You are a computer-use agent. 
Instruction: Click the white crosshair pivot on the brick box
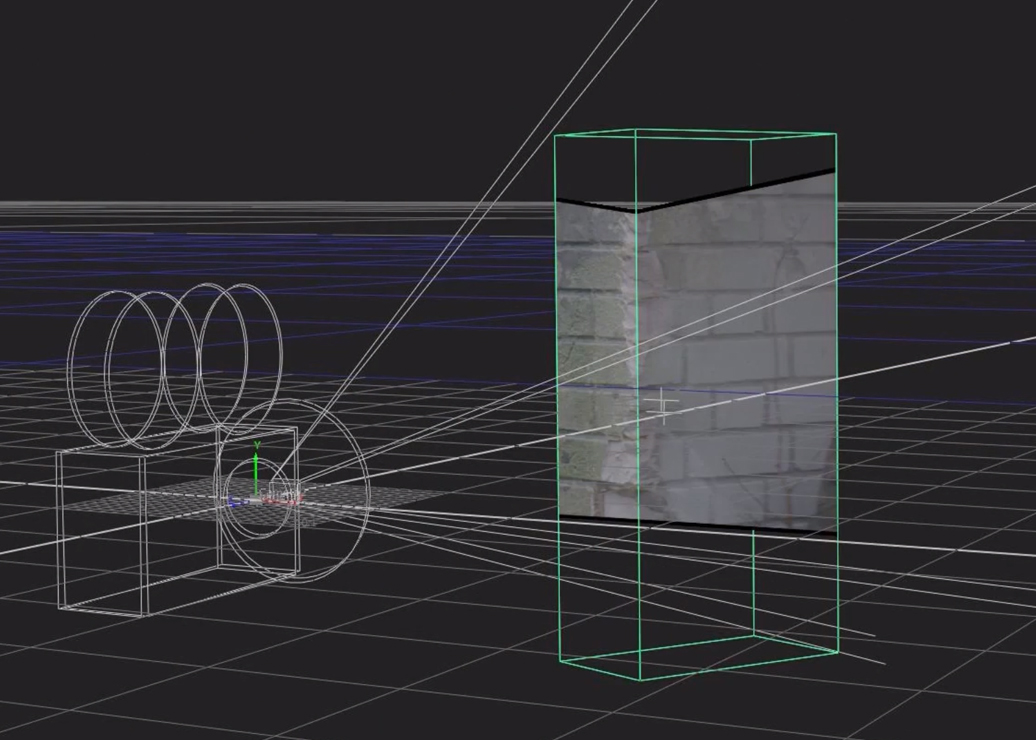click(663, 405)
